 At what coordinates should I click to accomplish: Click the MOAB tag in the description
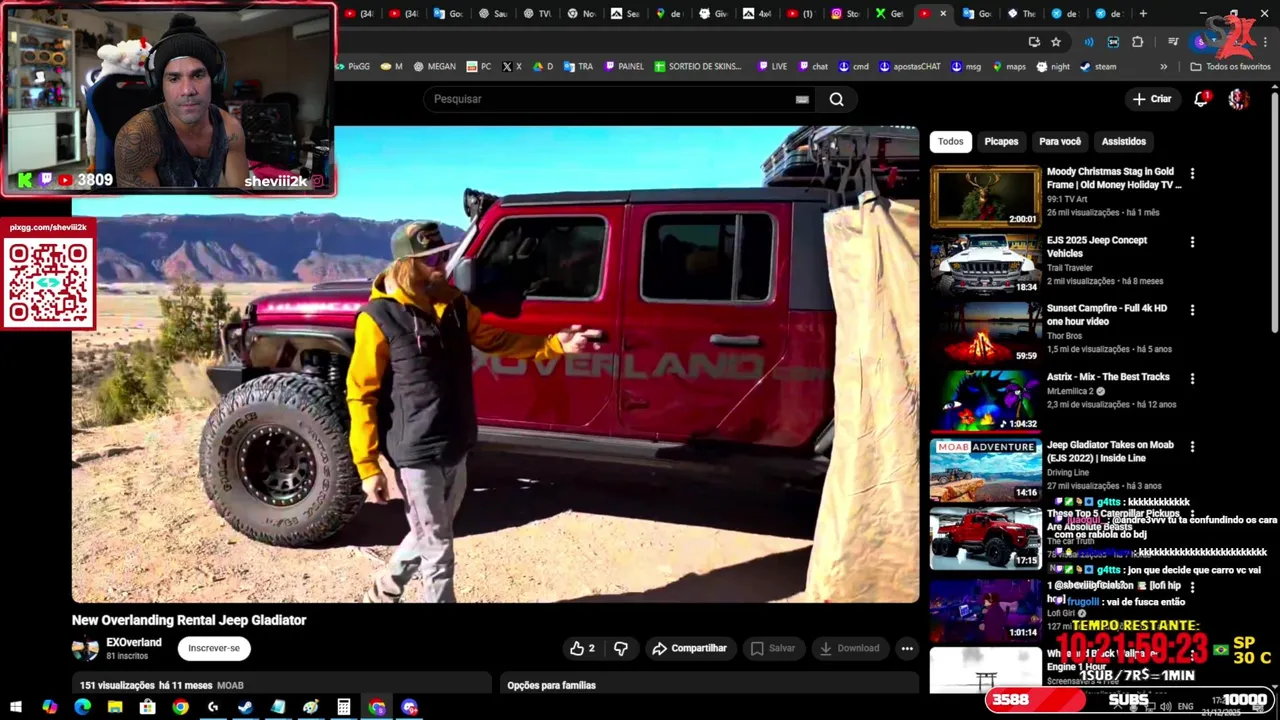tap(230, 685)
